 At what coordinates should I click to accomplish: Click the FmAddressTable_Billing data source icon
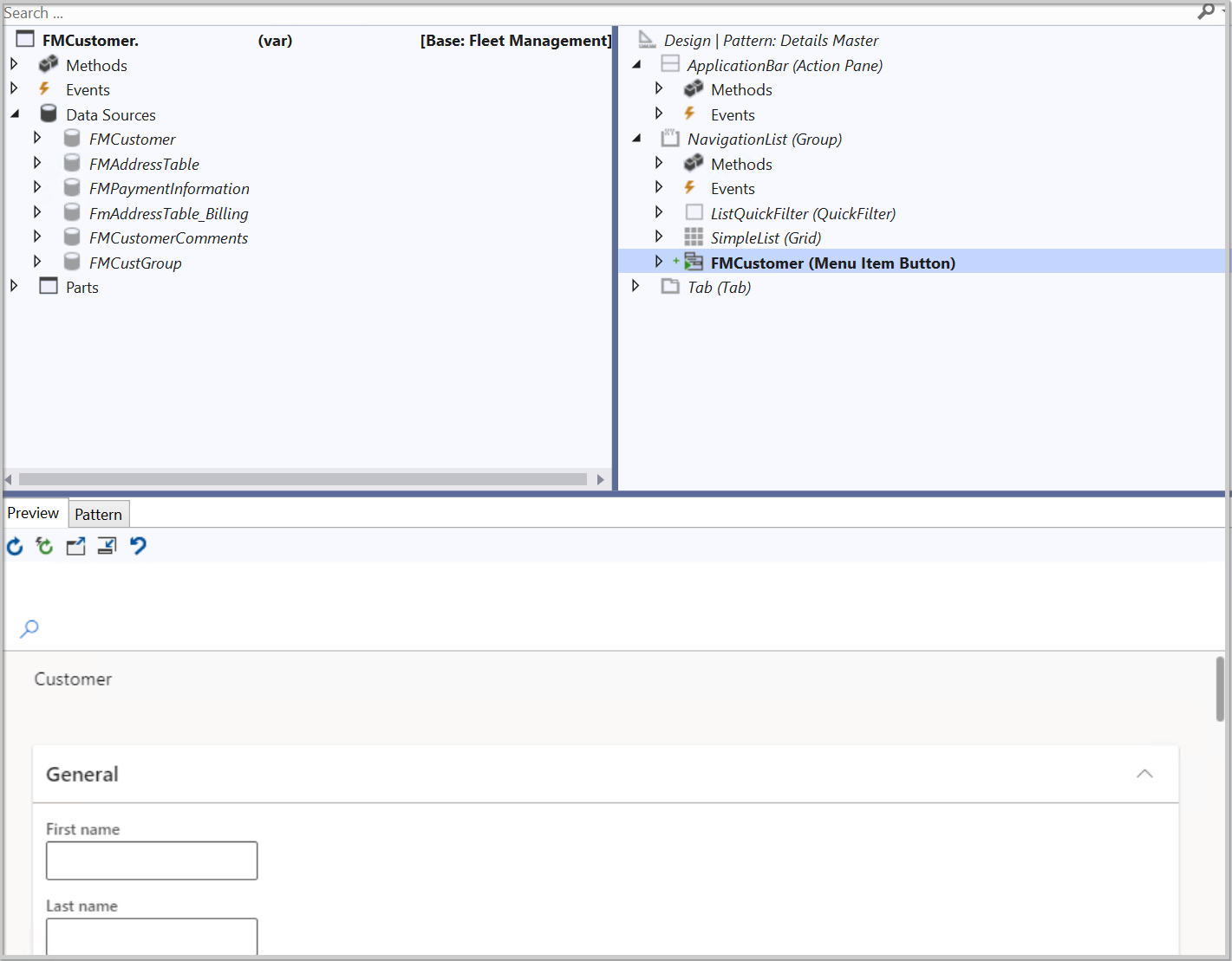pos(72,213)
